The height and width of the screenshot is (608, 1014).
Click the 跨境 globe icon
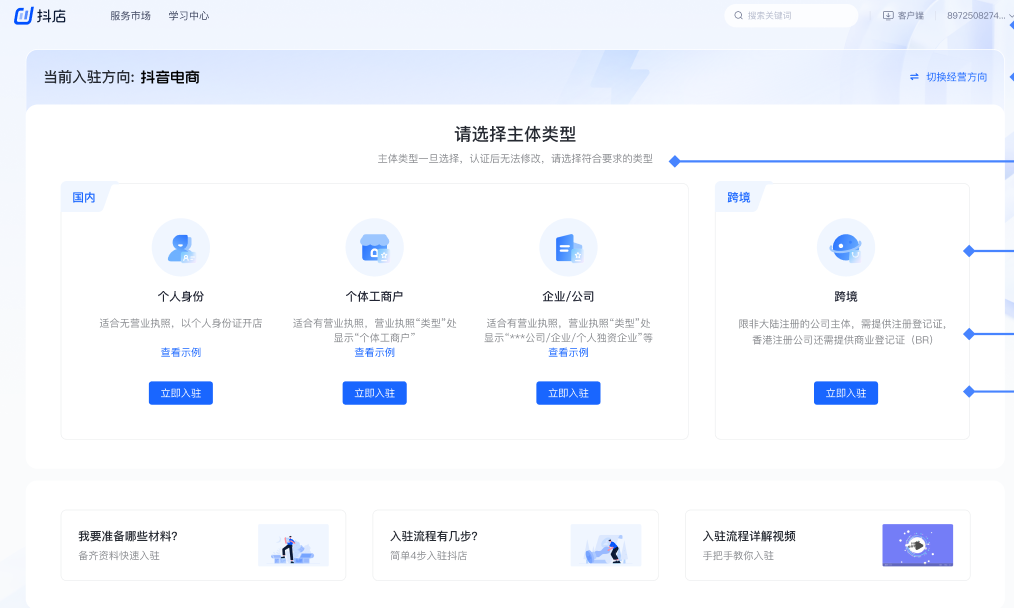pos(846,248)
